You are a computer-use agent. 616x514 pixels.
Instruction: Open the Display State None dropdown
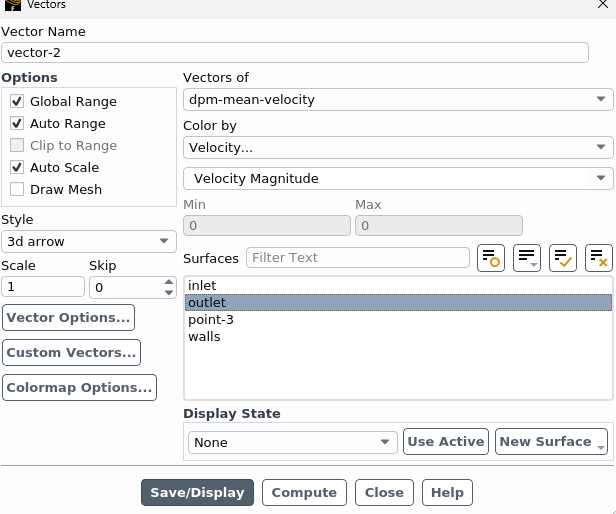coord(292,442)
